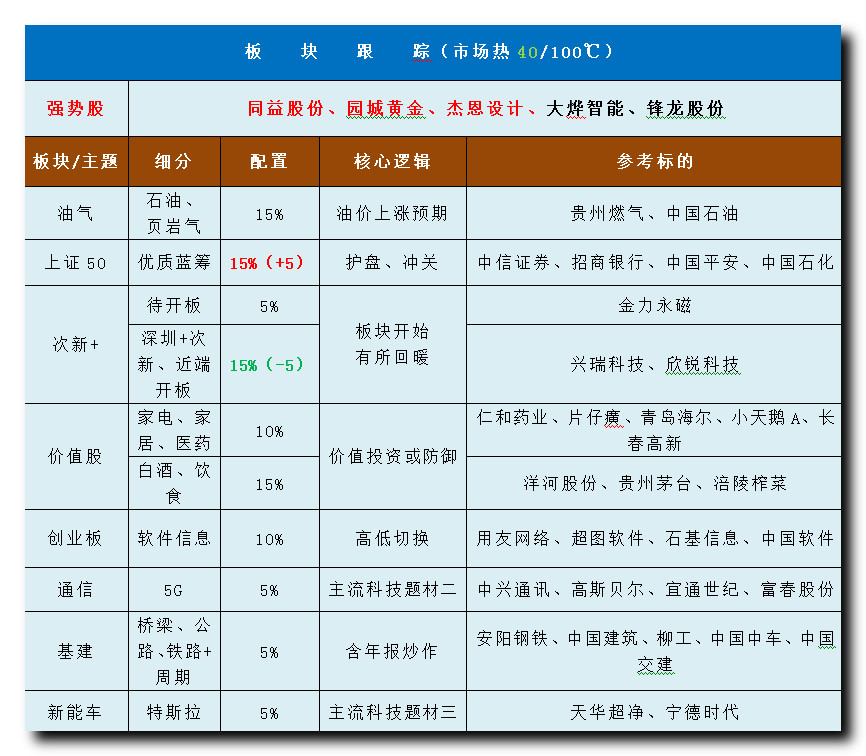Click strong stock "大烨智能"
Viewport: 866px width, 756px height.
tap(584, 108)
